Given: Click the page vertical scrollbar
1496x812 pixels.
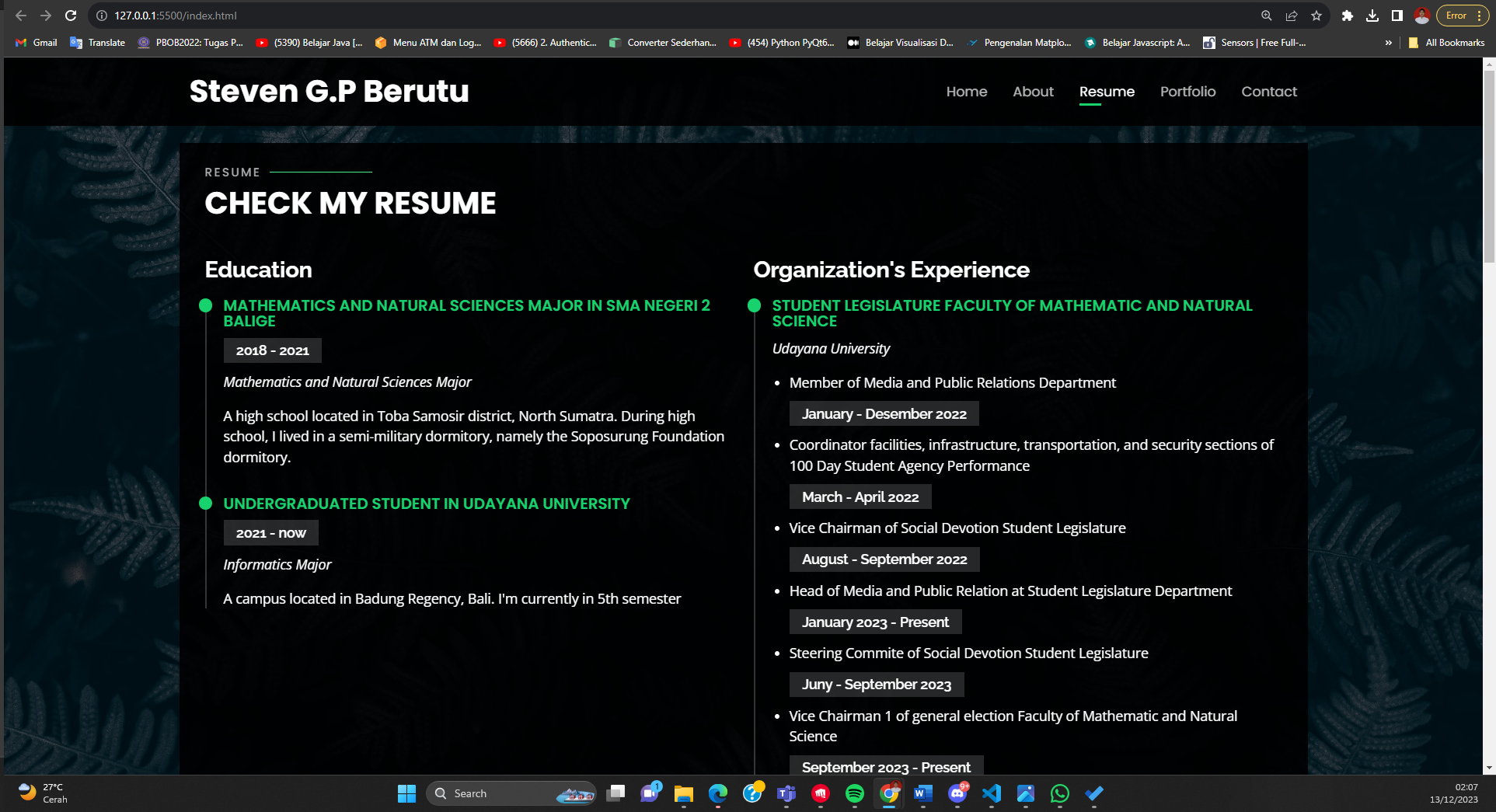Looking at the screenshot, I should (1489, 389).
